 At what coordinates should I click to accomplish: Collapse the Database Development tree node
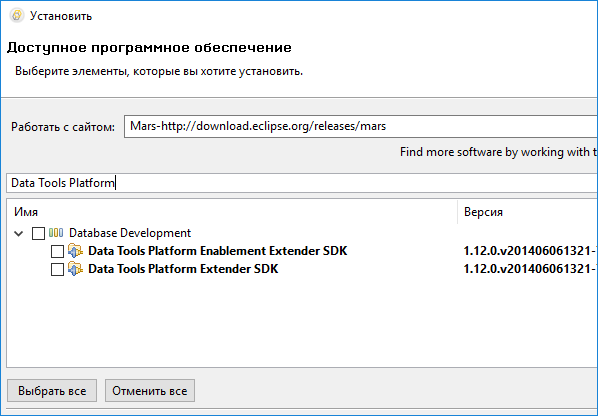point(19,233)
